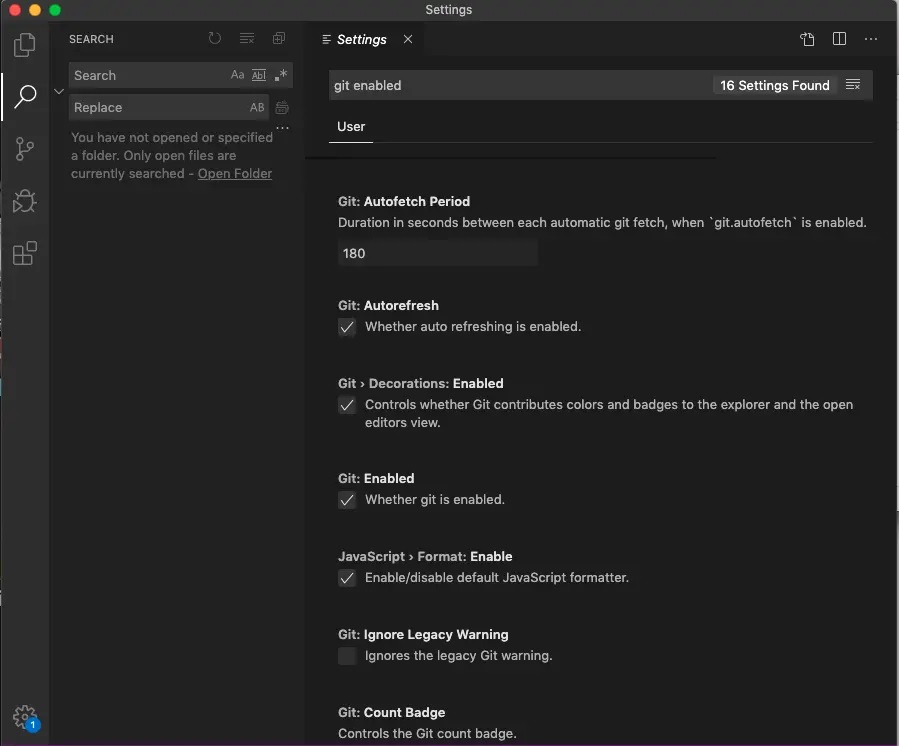Viewport: 899px width, 746px height.
Task: Click the Open Folder link
Action: tap(235, 173)
